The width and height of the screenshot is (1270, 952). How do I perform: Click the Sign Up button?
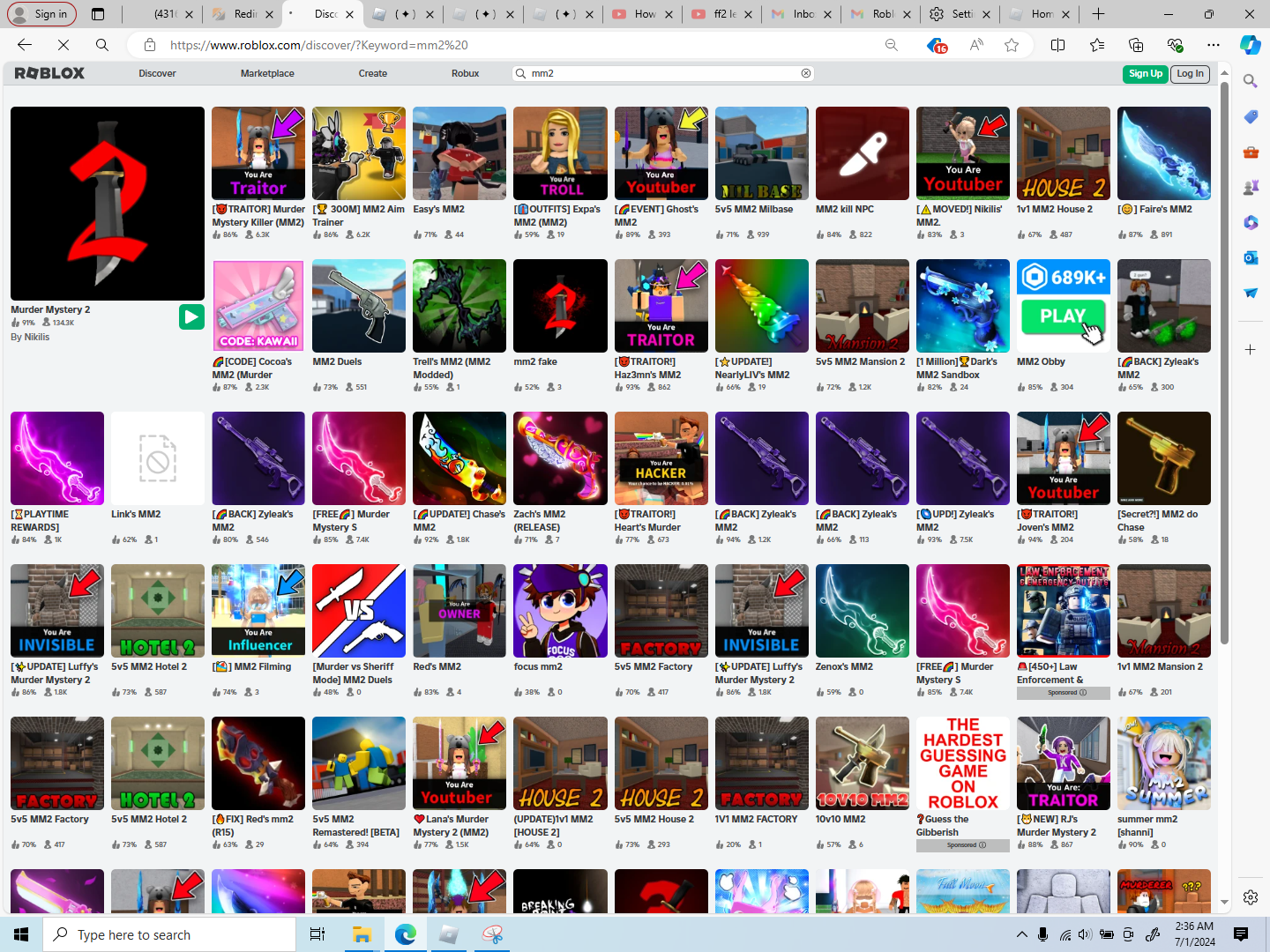[1146, 74]
